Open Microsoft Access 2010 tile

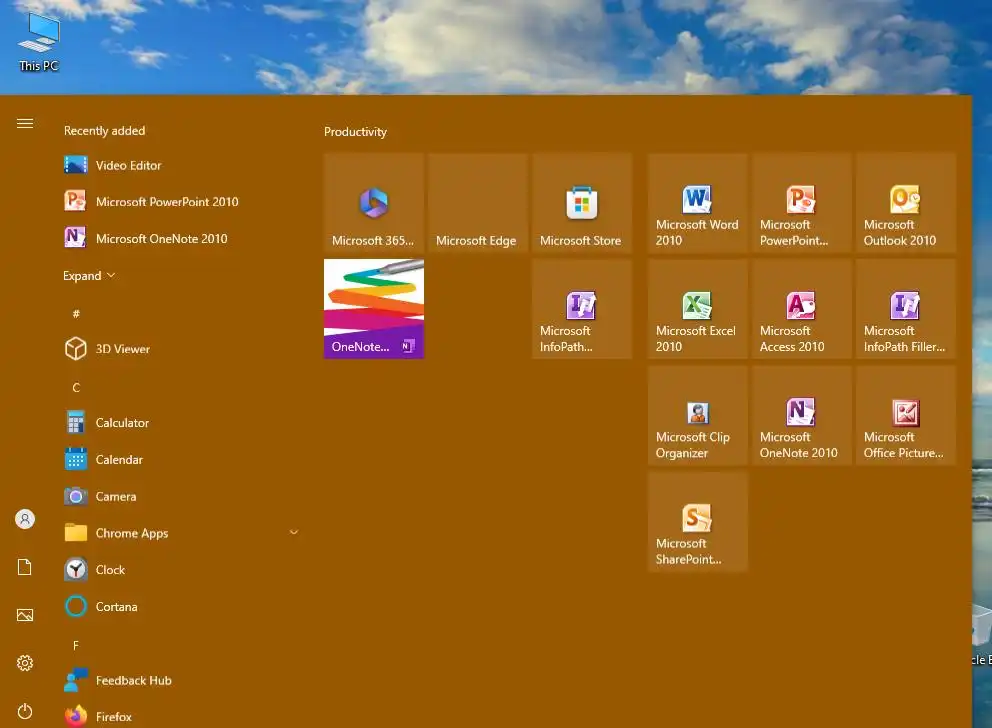[802, 309]
